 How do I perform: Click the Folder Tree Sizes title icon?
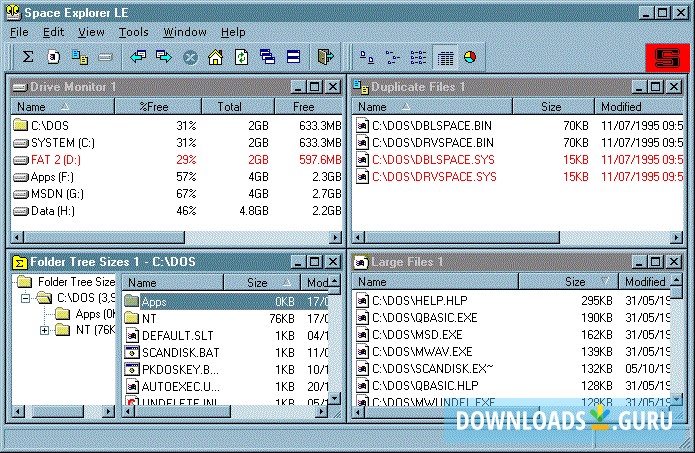click(x=20, y=262)
